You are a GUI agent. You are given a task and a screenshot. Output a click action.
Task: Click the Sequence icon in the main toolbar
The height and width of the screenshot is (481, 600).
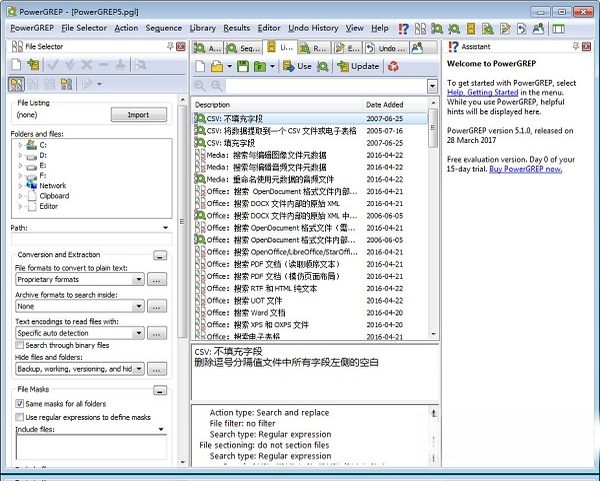454,29
